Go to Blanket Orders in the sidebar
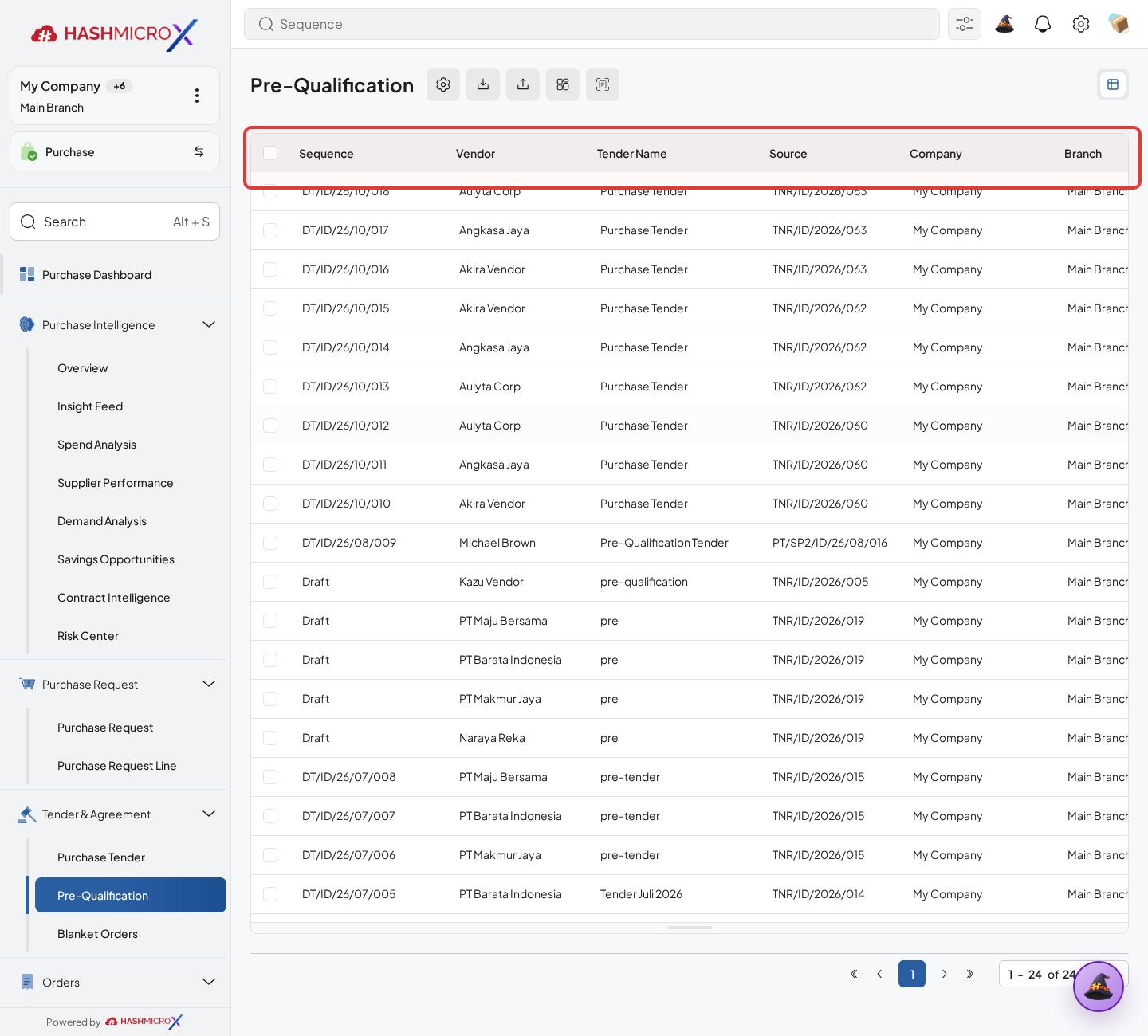Viewport: 1148px width, 1036px height. click(97, 934)
